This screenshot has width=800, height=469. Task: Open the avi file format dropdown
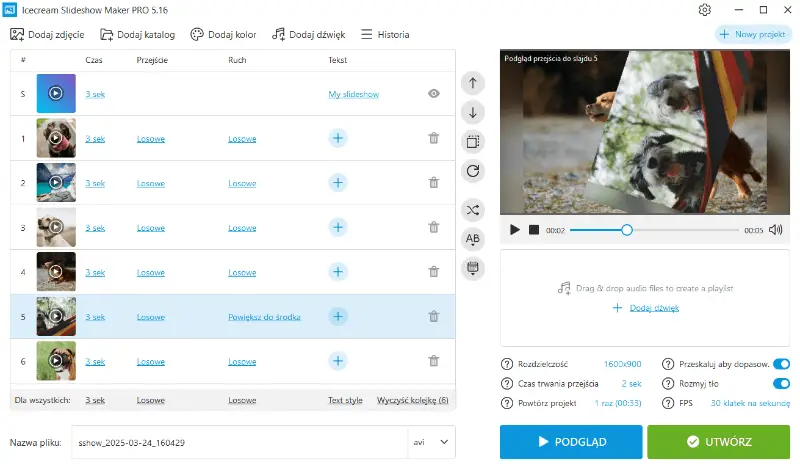pos(431,442)
